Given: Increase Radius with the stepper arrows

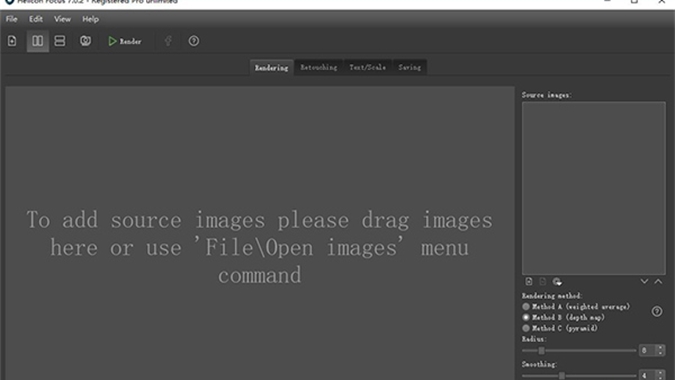Looking at the screenshot, I should click(660, 348).
